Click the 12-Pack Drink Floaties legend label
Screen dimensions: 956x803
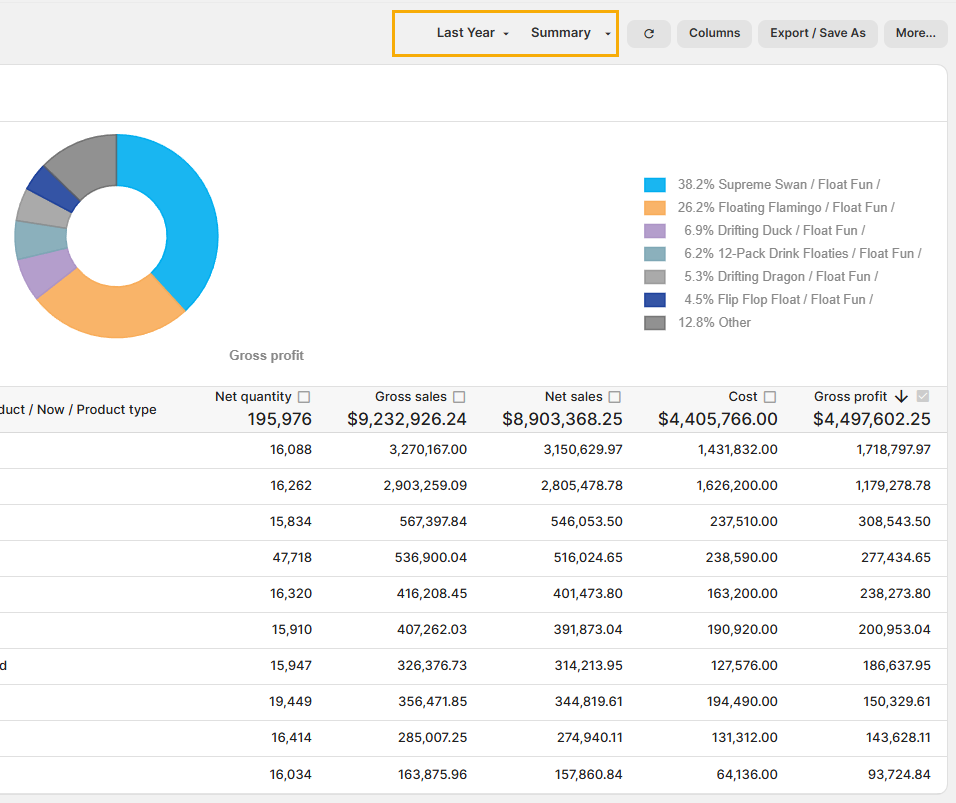[802, 254]
